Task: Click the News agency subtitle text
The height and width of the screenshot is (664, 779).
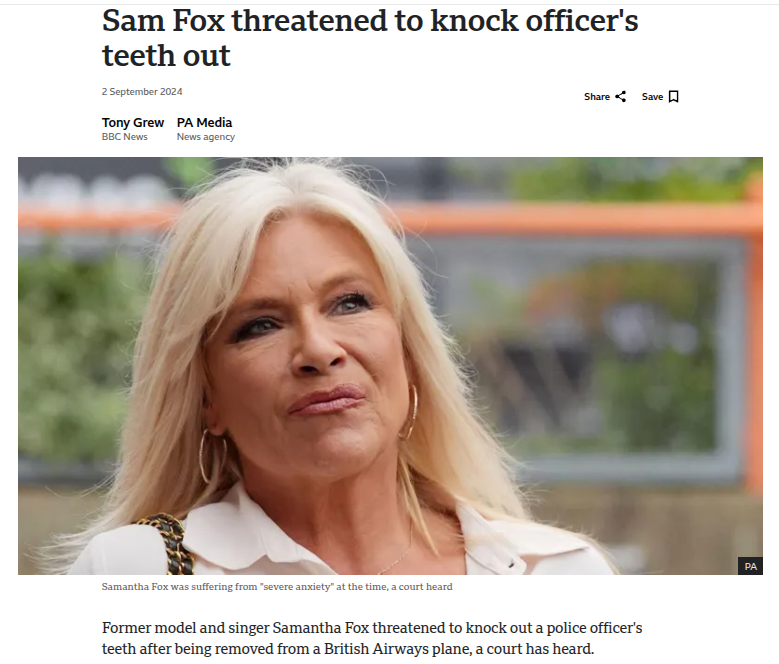Action: tap(206, 137)
